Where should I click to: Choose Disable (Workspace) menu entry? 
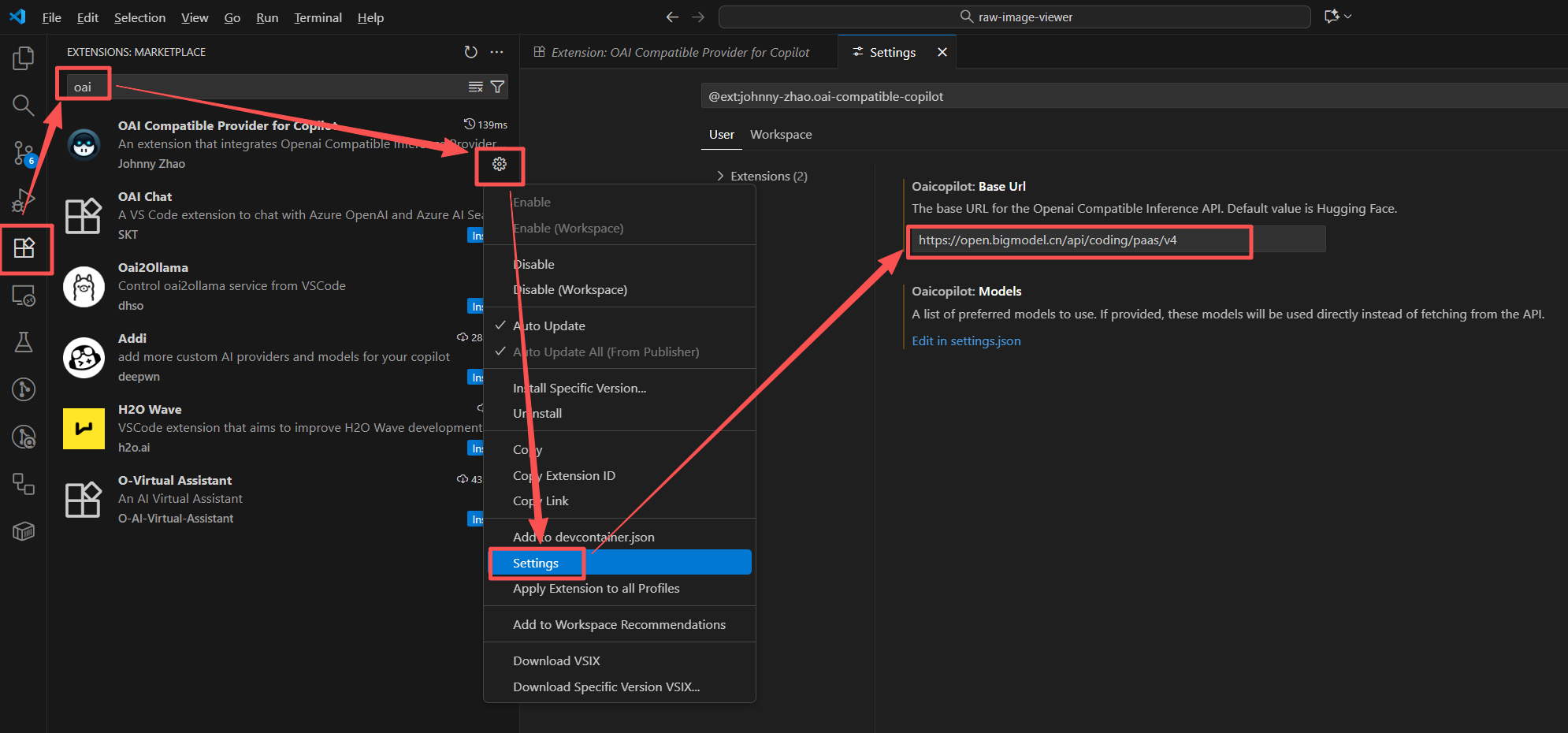click(x=619, y=290)
